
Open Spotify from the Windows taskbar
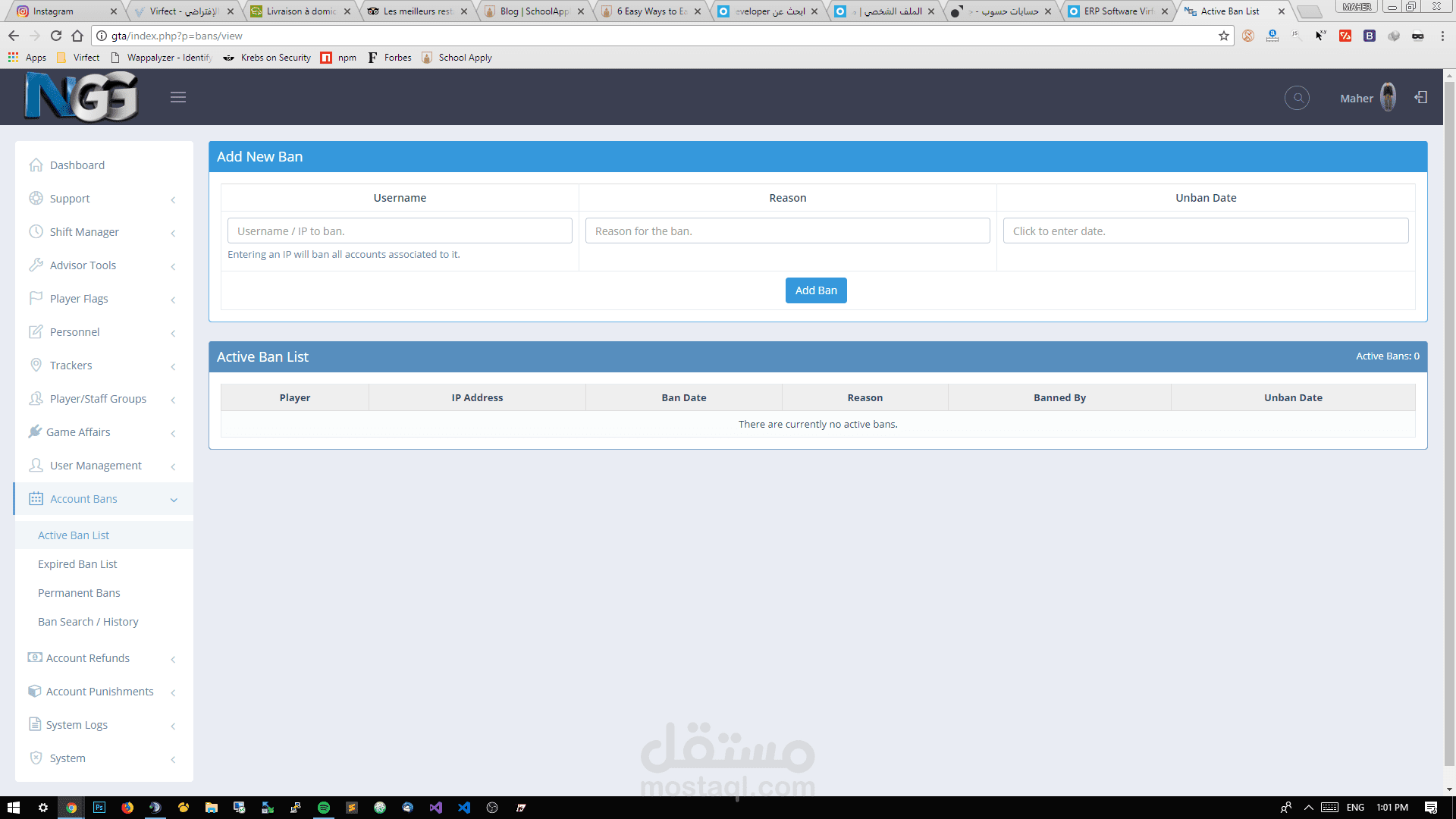point(324,808)
